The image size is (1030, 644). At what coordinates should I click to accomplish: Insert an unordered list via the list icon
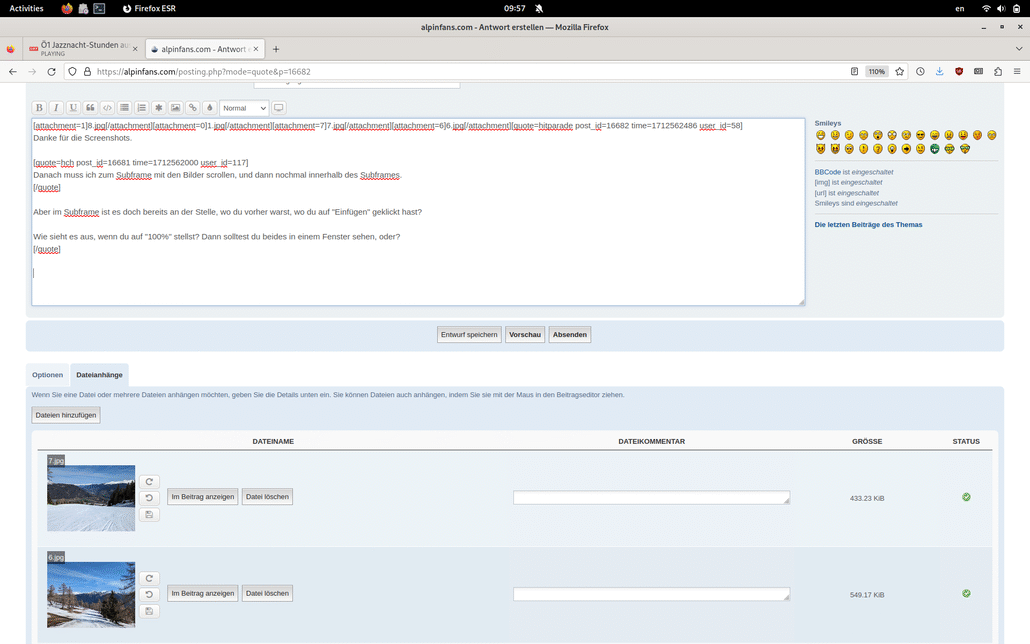click(x=123, y=107)
